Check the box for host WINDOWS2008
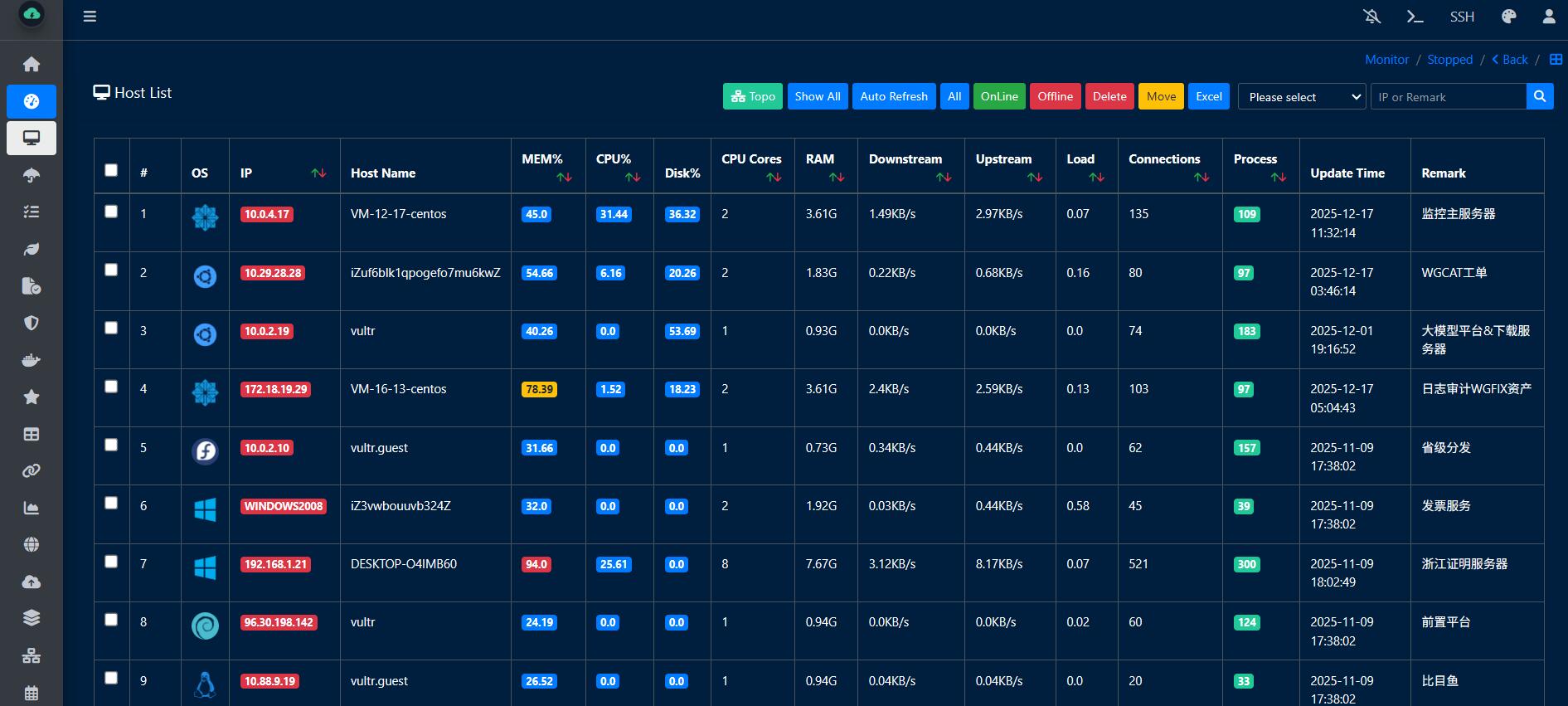The width and height of the screenshot is (1568, 706). point(111,503)
